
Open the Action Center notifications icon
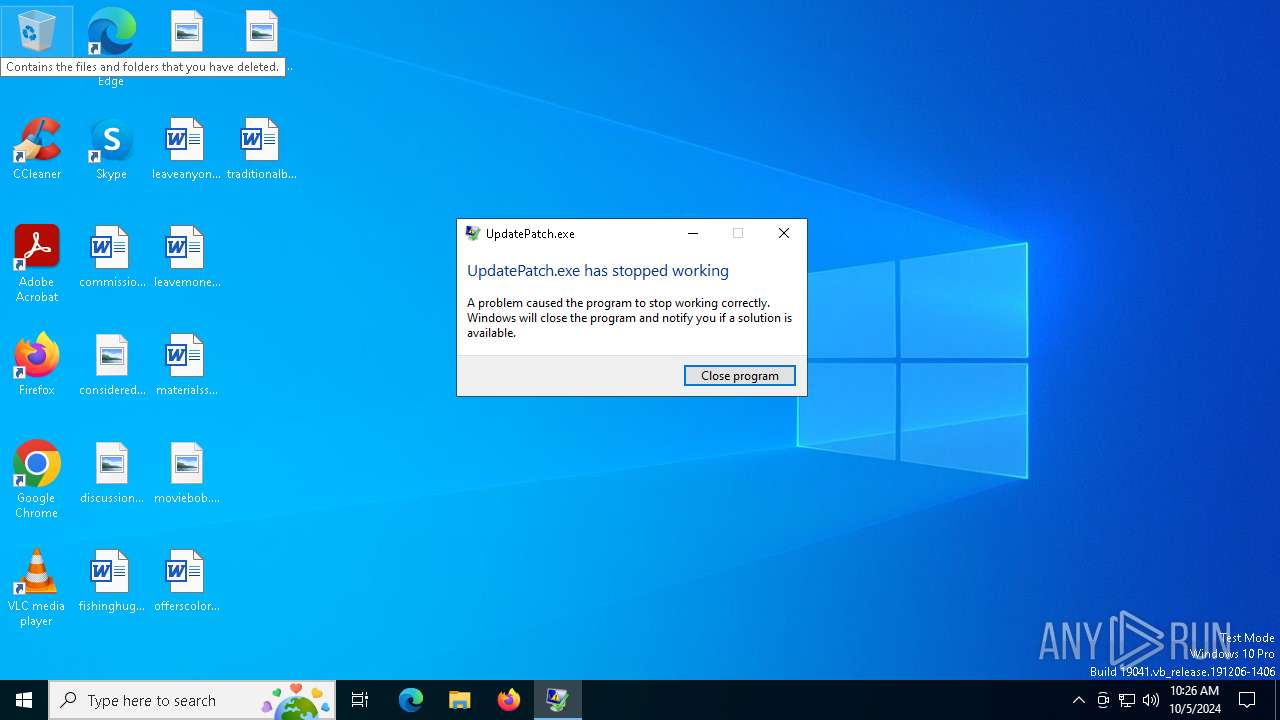[x=1248, y=700]
